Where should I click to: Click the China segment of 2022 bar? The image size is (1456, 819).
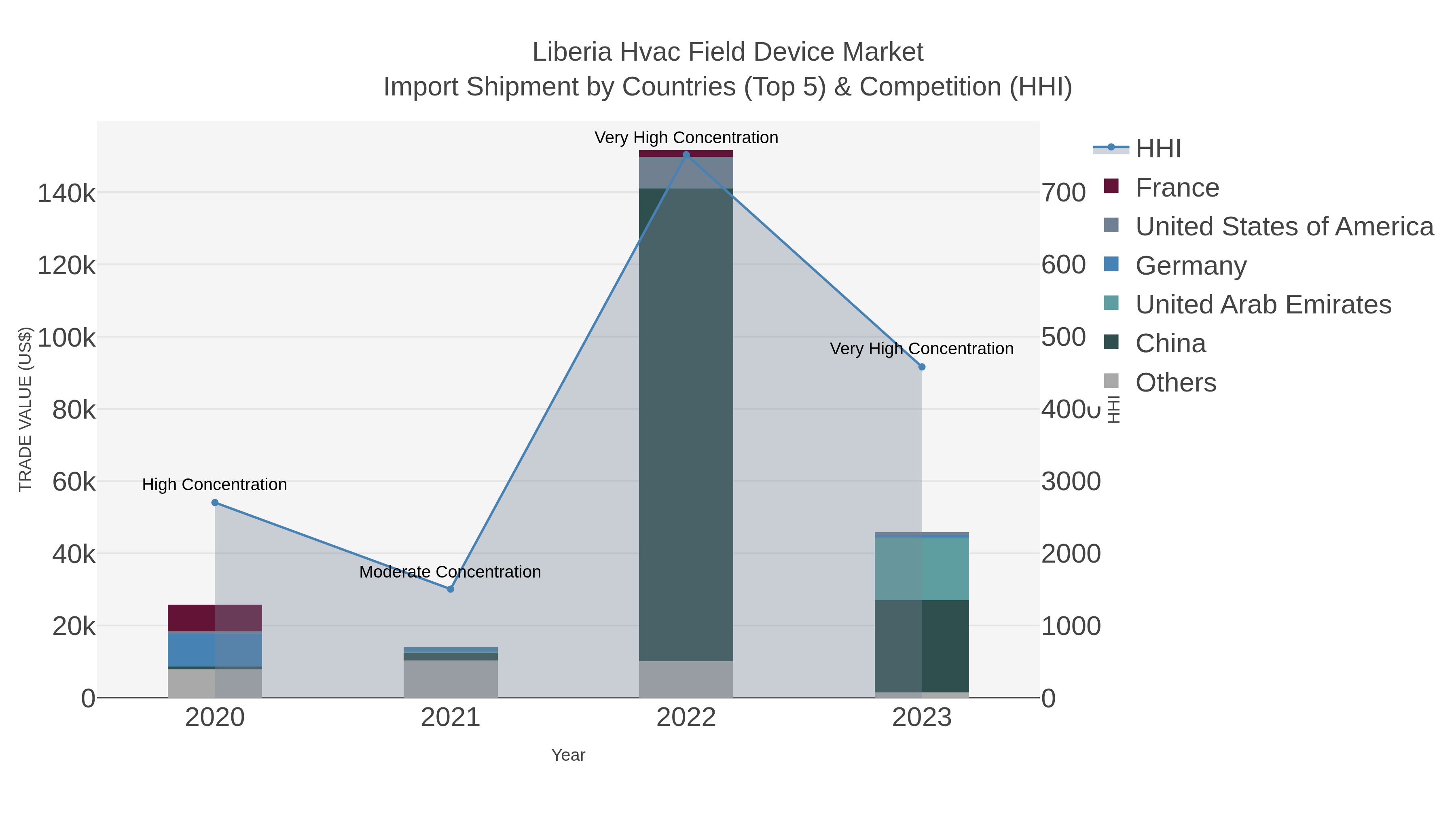(x=686, y=425)
